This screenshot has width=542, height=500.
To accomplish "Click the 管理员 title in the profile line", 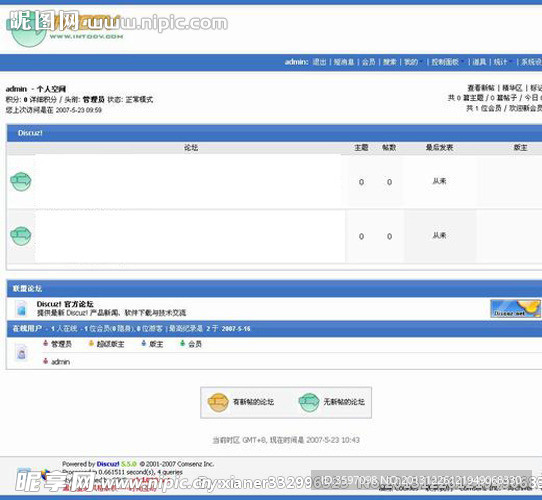I will pyautogui.click(x=93, y=100).
